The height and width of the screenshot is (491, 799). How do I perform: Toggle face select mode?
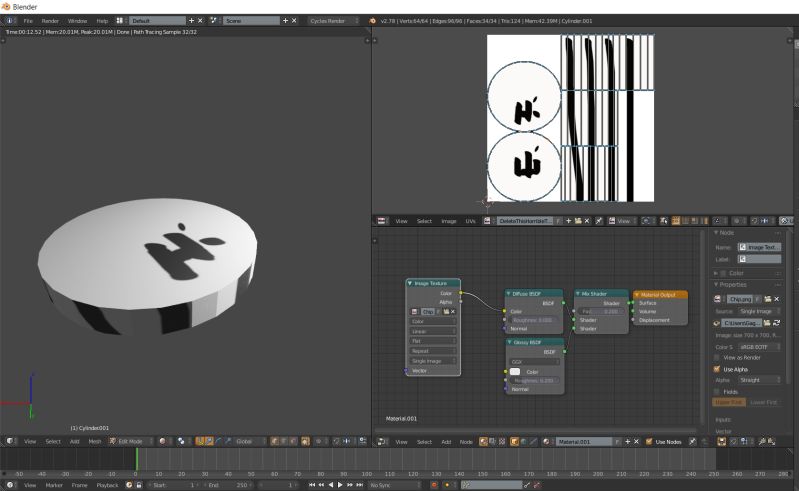[x=293, y=442]
